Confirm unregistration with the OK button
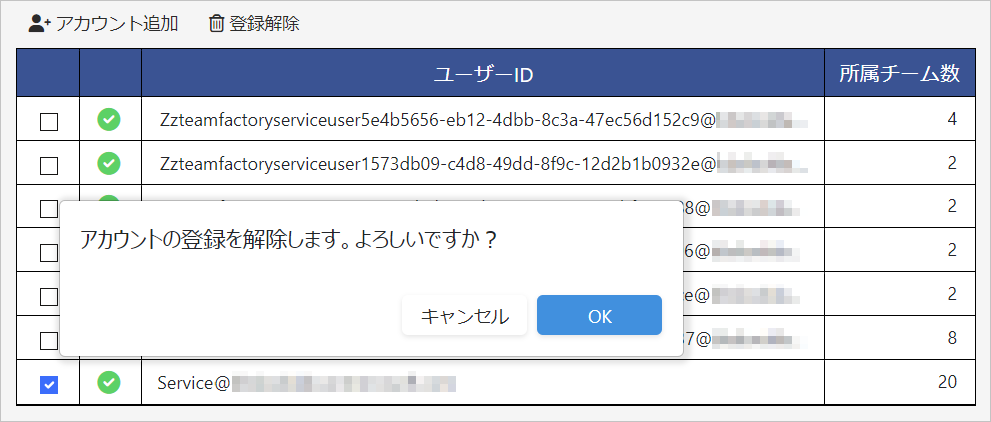 pos(599,316)
